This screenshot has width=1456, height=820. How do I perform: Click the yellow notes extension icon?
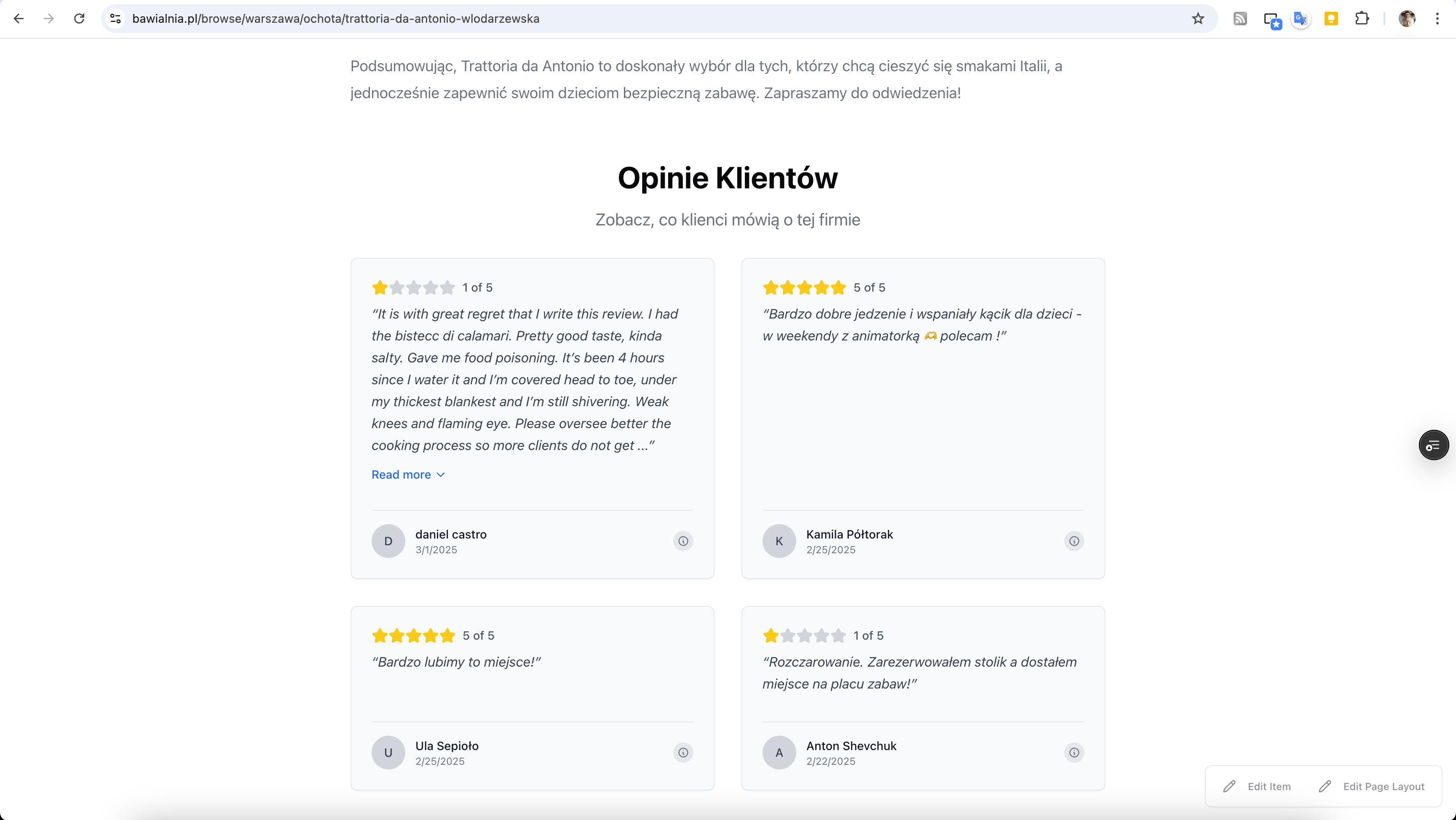coord(1331,19)
